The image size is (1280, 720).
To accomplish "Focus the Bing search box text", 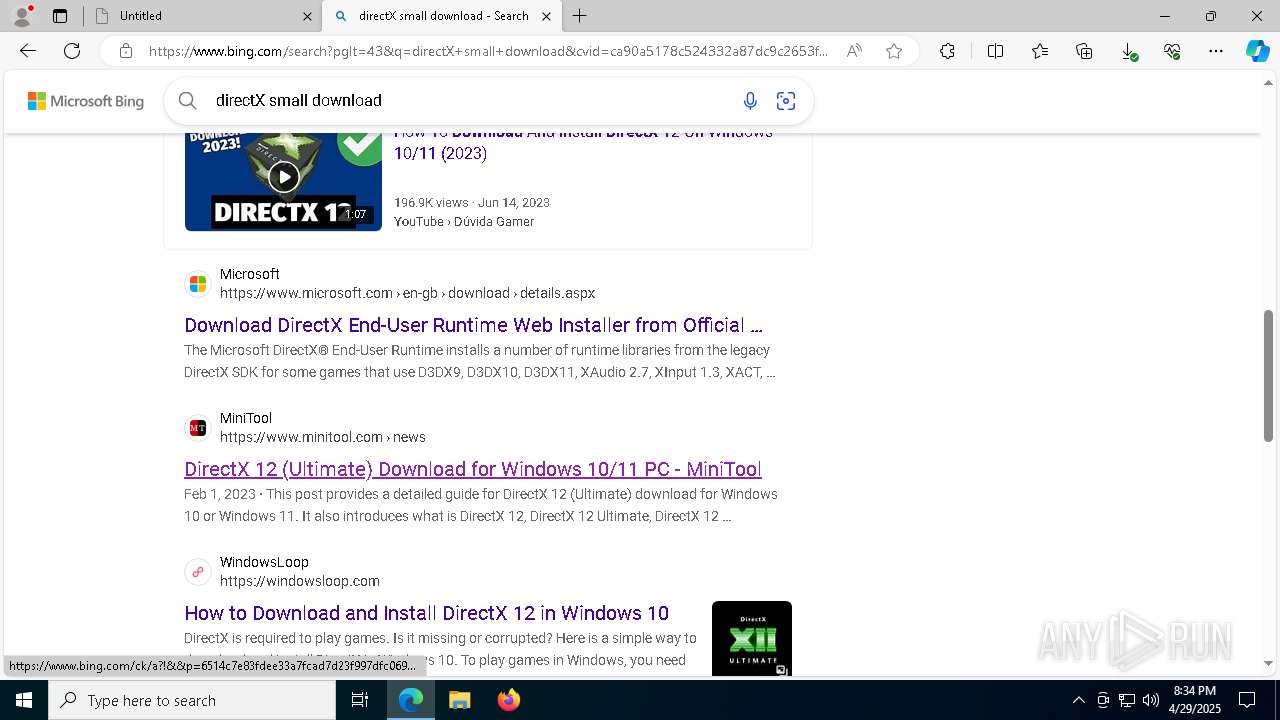I will pyautogui.click(x=299, y=100).
